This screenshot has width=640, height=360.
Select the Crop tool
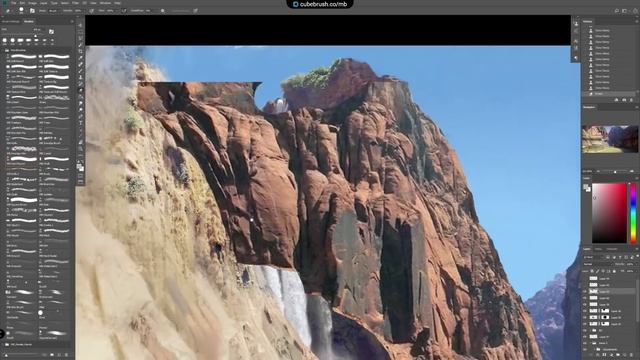tap(80, 51)
